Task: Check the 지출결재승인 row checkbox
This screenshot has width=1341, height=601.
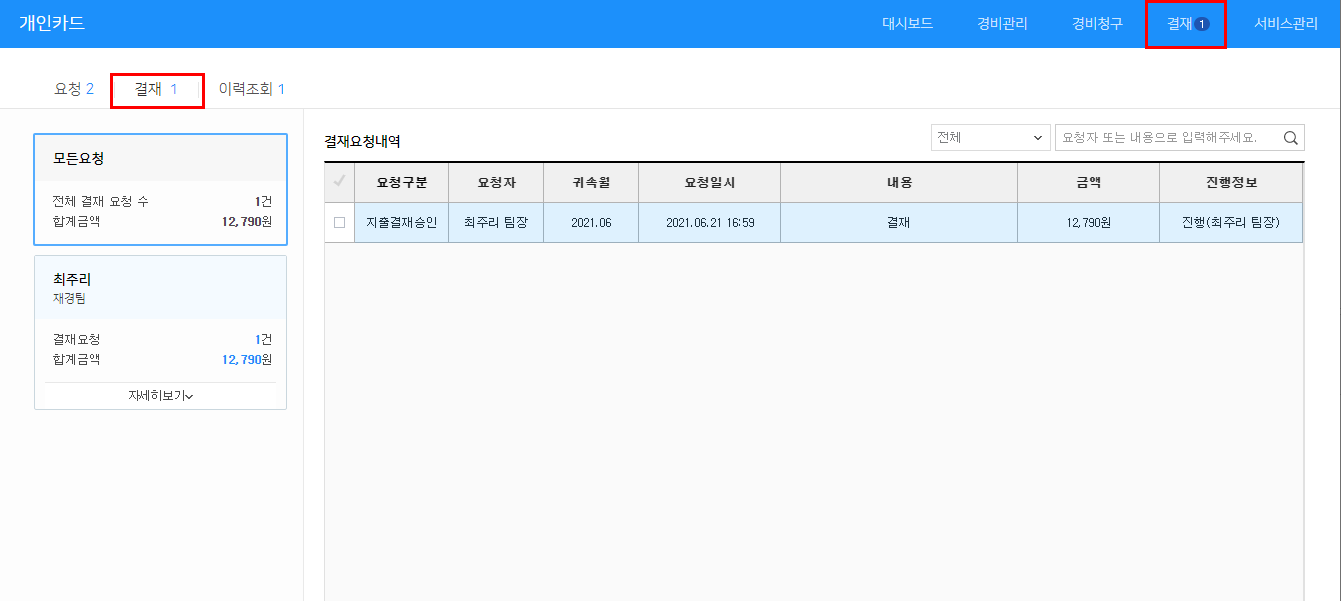Action: tap(339, 222)
